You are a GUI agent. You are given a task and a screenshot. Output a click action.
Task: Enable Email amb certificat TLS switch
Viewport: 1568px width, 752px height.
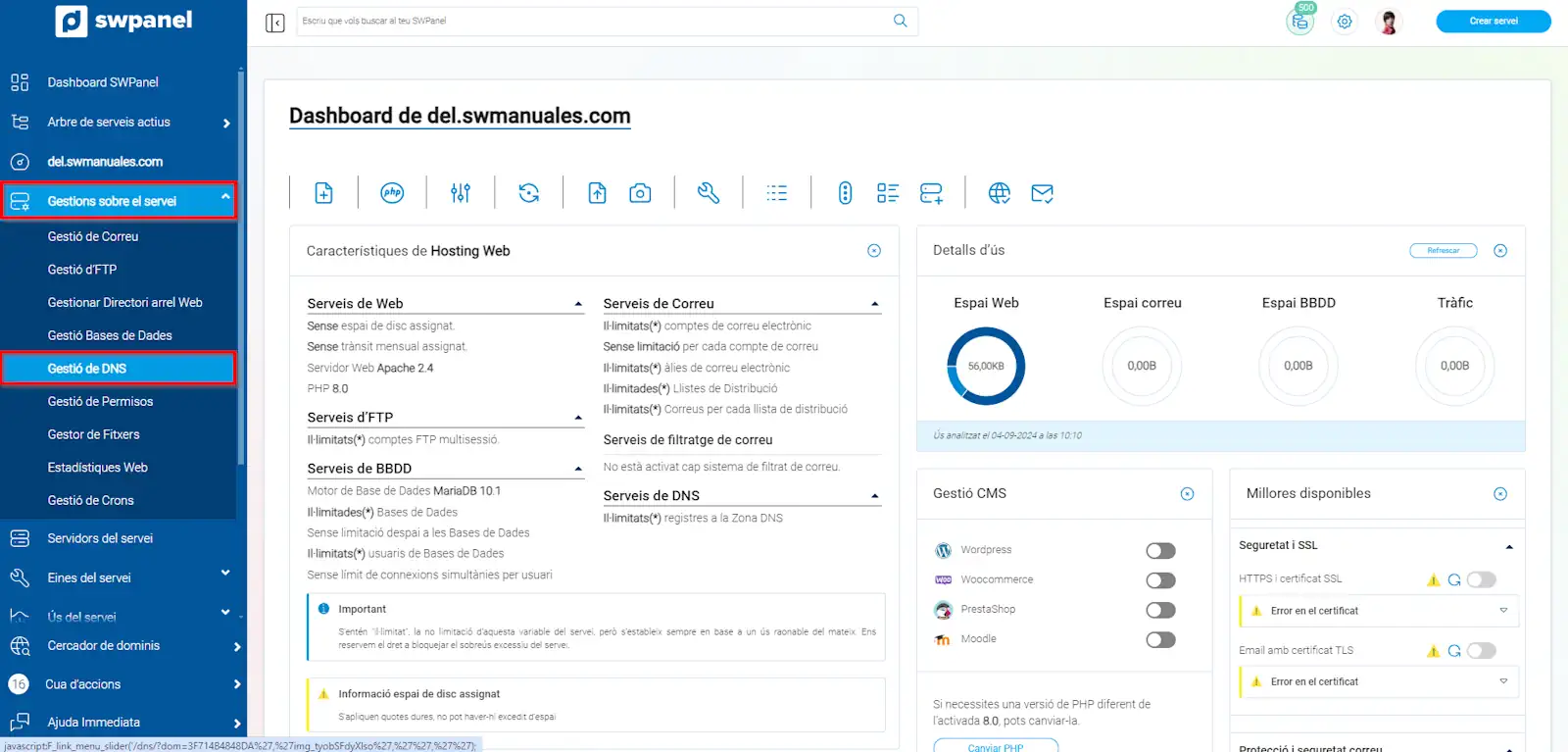pos(1482,650)
